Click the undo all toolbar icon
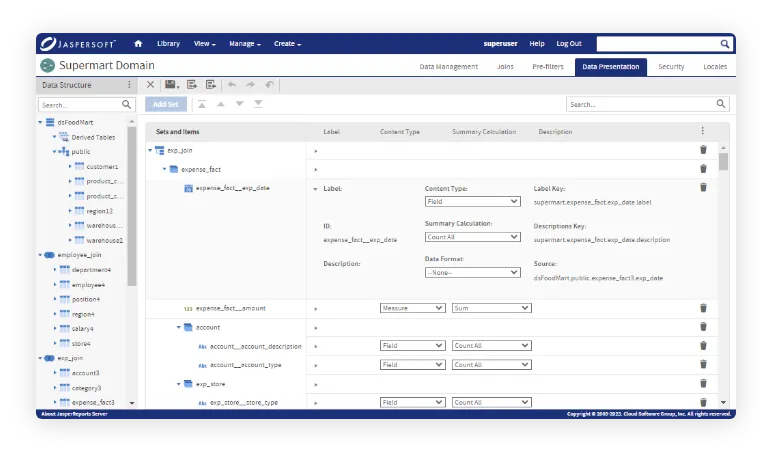The width and height of the screenshot is (772, 458). coord(269,85)
